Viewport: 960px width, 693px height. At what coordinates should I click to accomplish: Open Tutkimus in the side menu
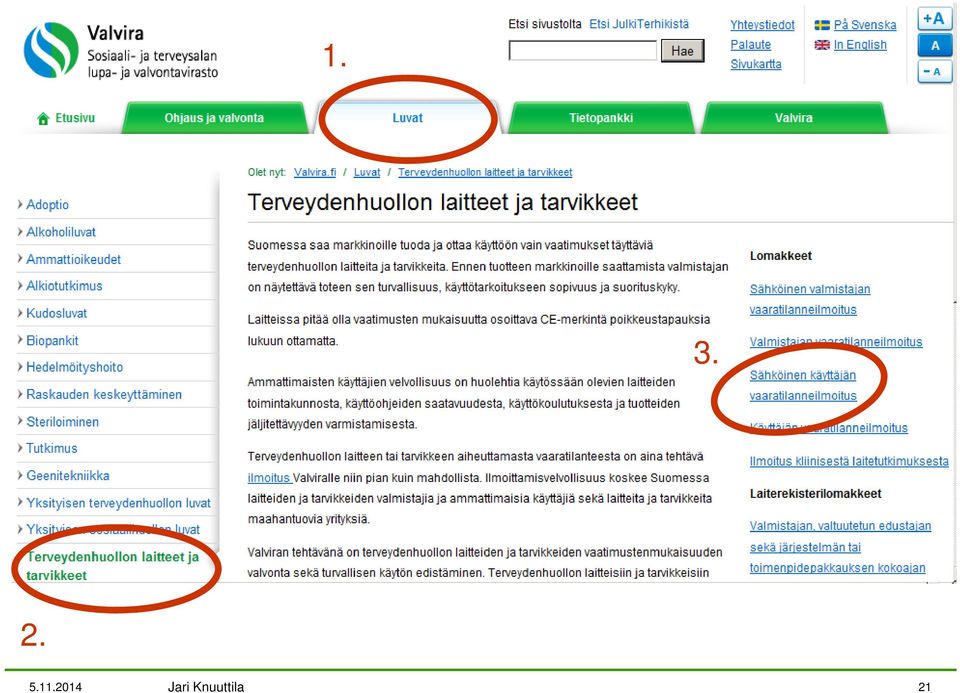pos(51,449)
